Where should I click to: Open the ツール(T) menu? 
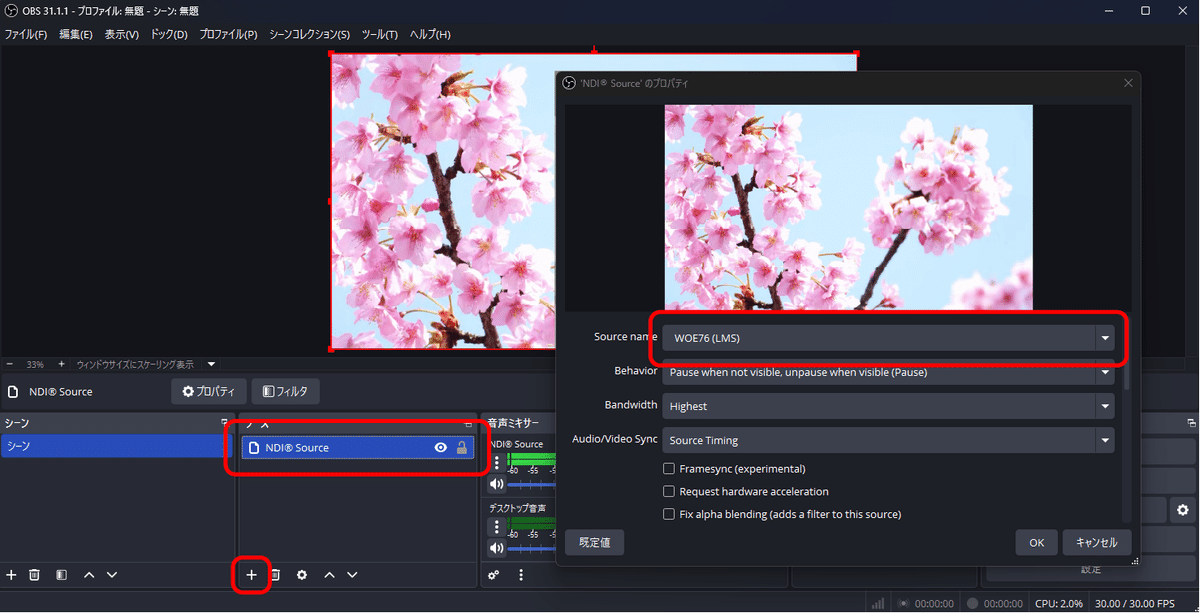click(x=379, y=34)
